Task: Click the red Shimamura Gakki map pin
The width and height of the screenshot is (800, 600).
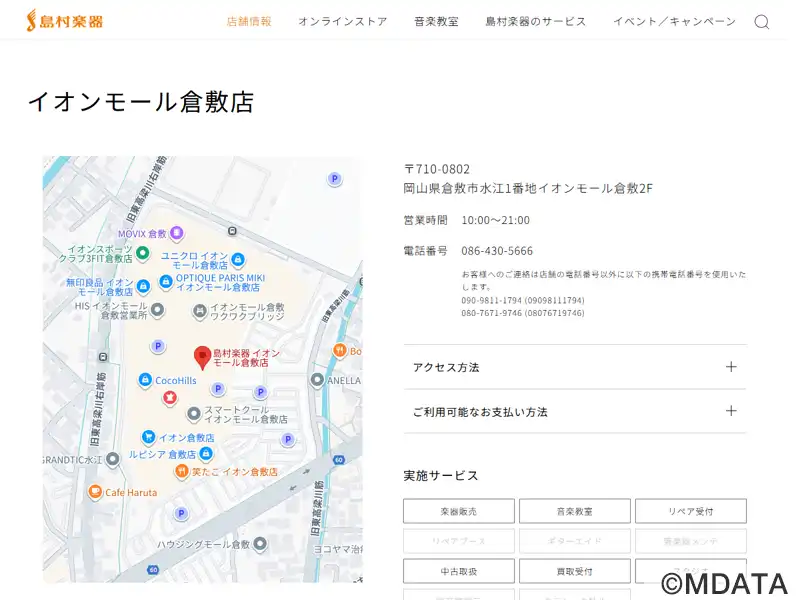Action: pyautogui.click(x=202, y=357)
